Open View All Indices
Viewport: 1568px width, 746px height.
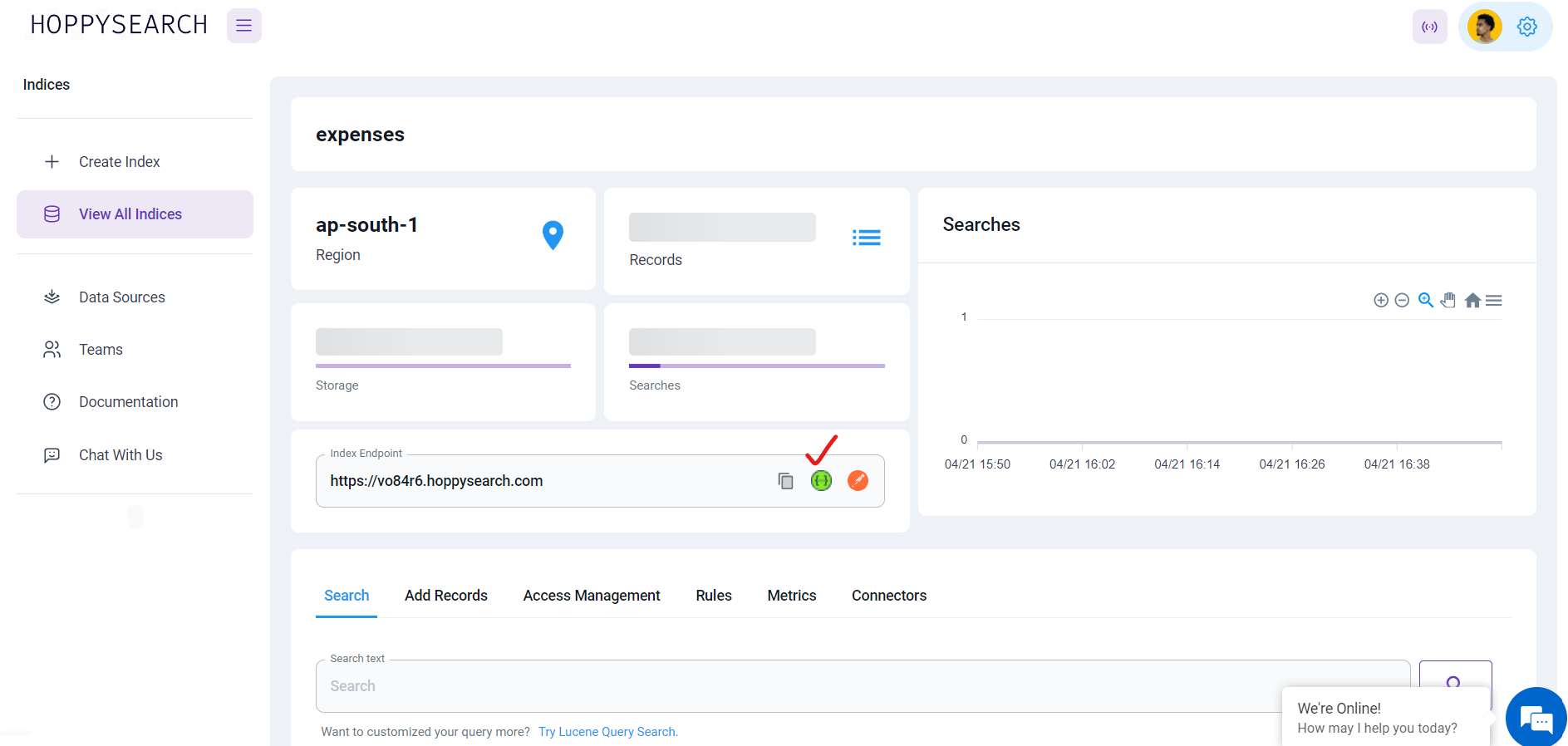coord(135,214)
